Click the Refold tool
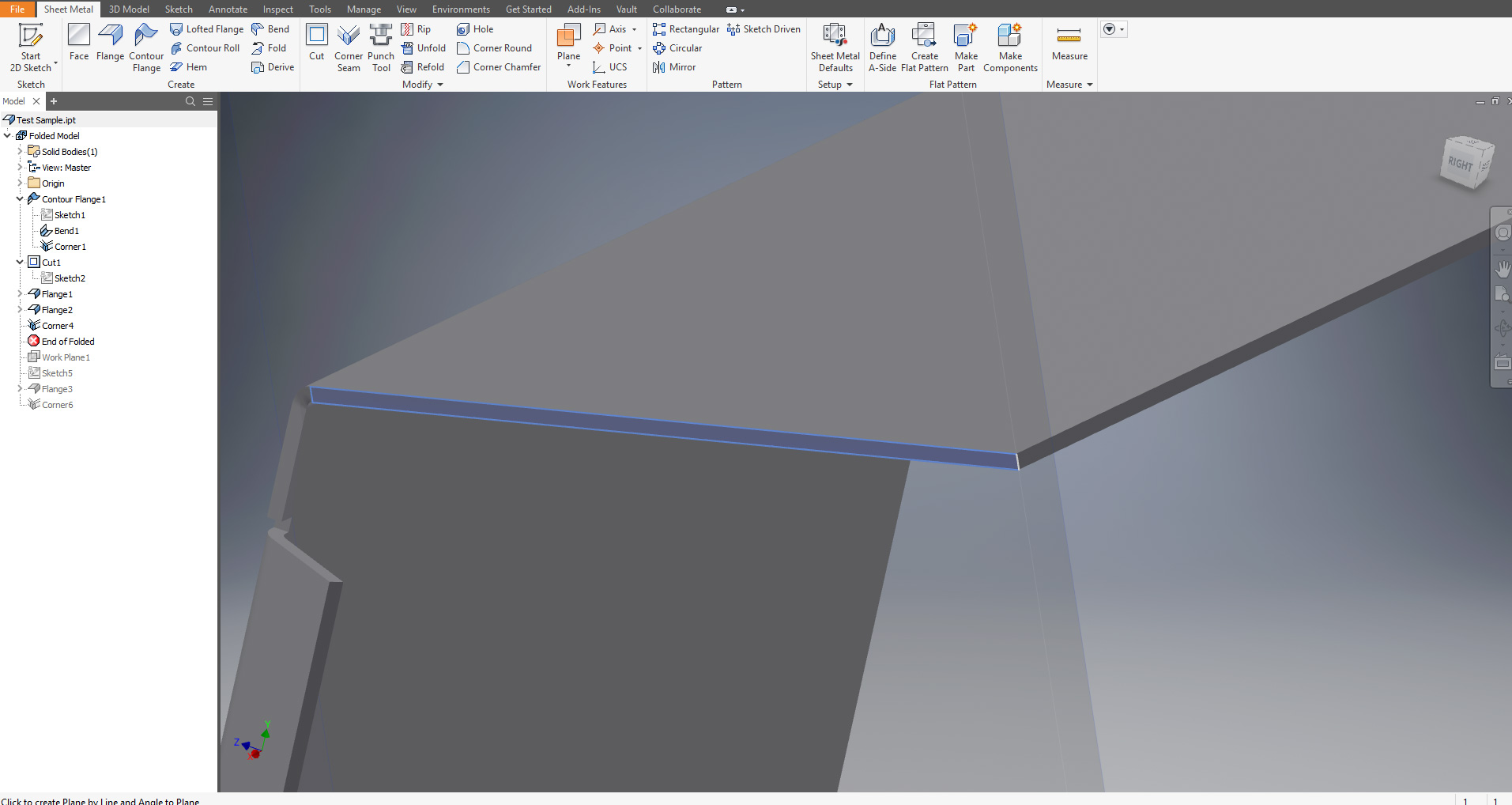 tap(423, 67)
